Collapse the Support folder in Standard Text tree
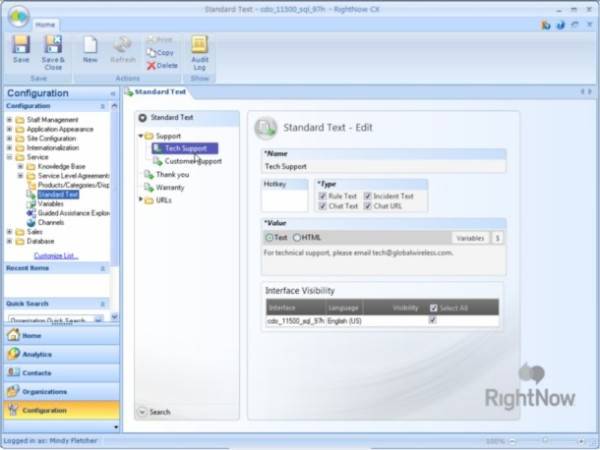This screenshot has height=450, width=600. tap(140, 136)
